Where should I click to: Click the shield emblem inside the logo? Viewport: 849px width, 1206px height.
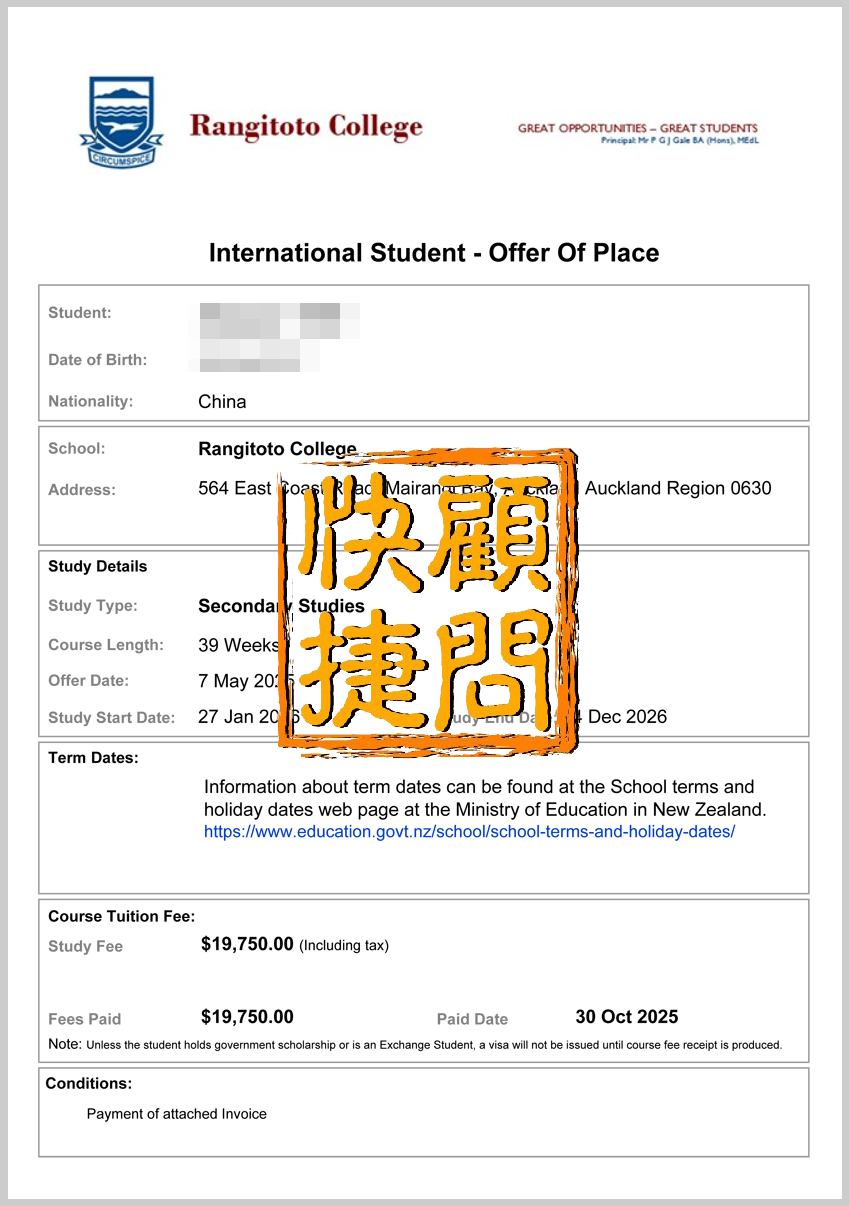tap(120, 110)
